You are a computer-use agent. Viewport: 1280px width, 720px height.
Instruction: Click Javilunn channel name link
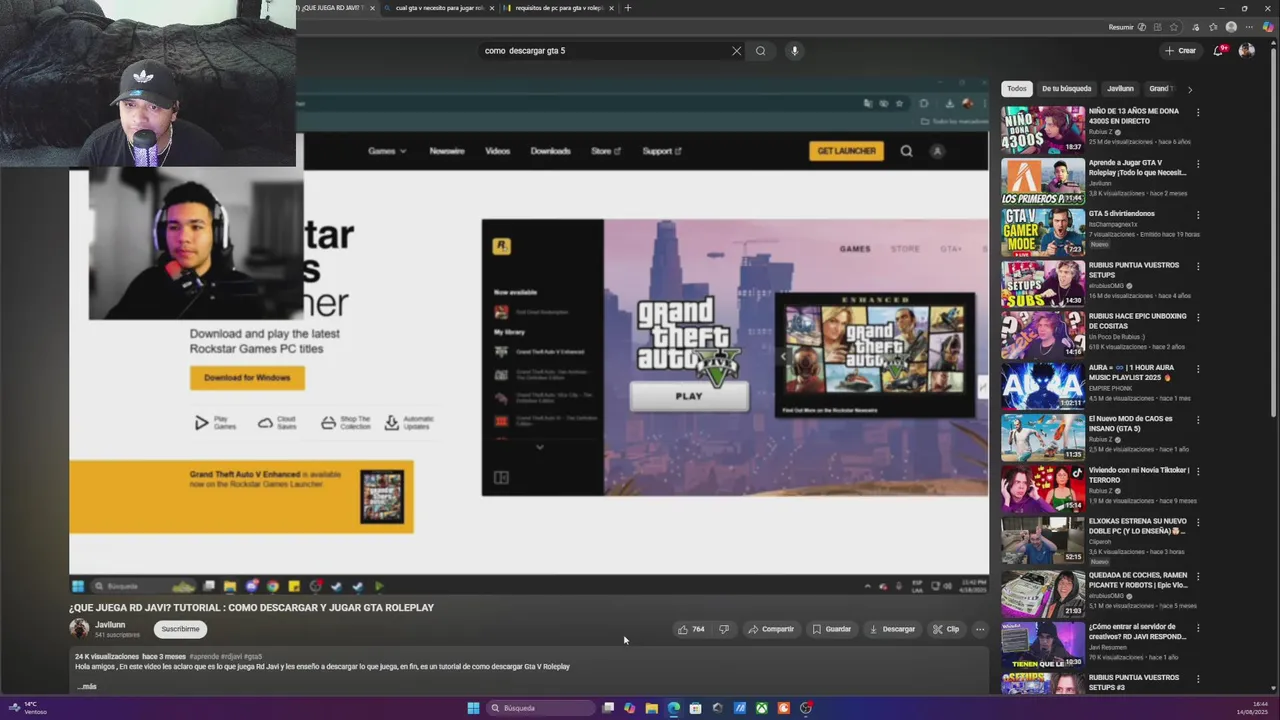click(x=110, y=625)
